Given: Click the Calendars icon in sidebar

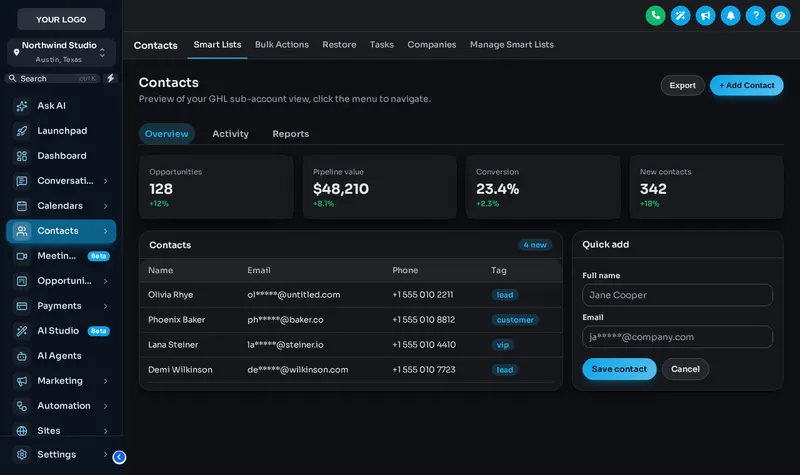Looking at the screenshot, I should pos(22,206).
